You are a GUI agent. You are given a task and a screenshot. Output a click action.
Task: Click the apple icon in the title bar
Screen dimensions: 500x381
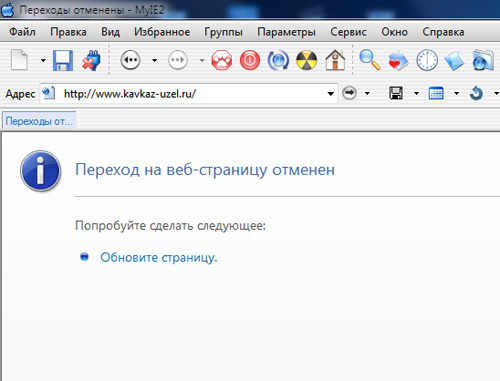[8, 9]
